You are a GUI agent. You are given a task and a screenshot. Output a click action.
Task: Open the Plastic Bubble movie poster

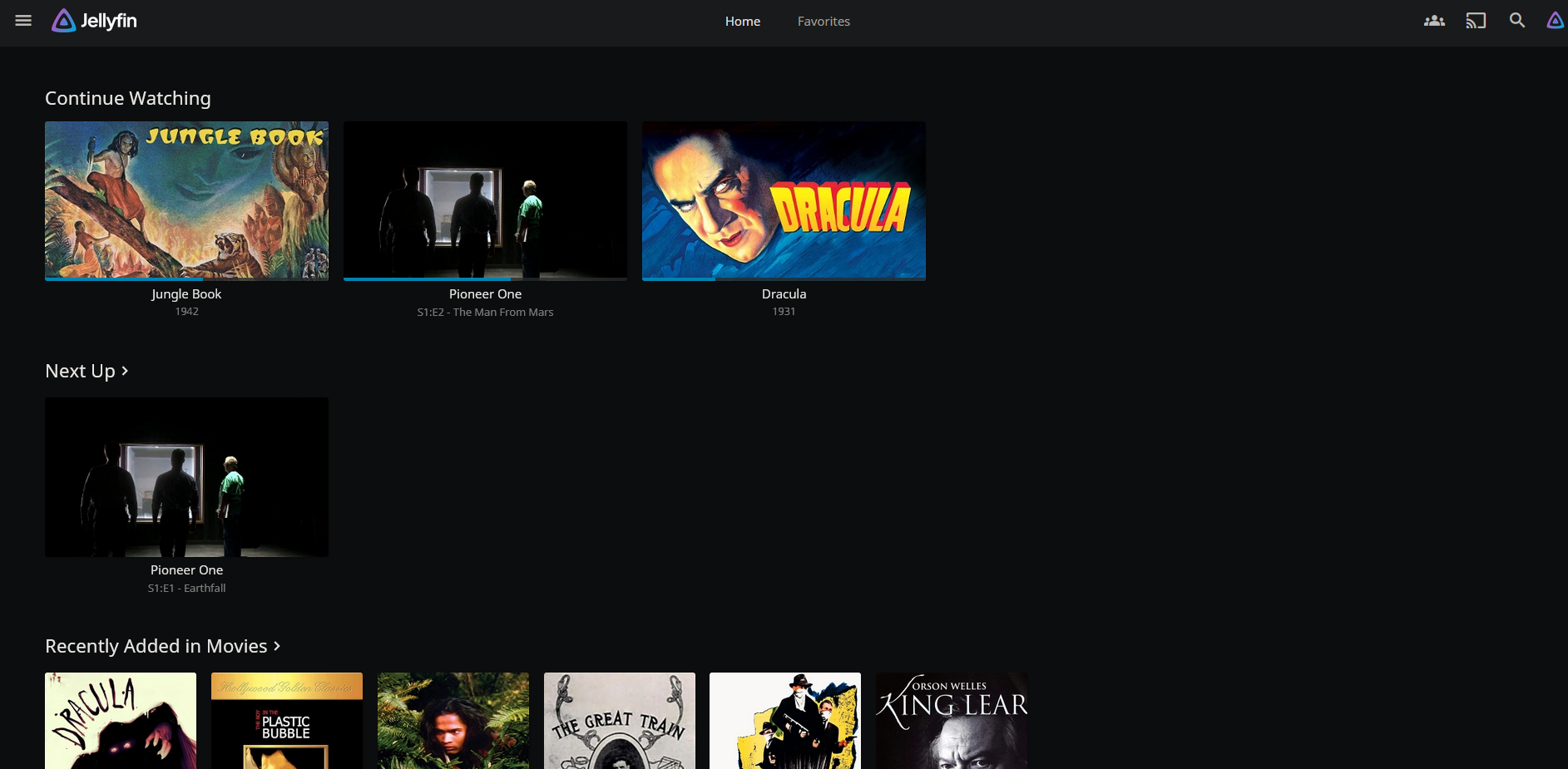[x=287, y=721]
